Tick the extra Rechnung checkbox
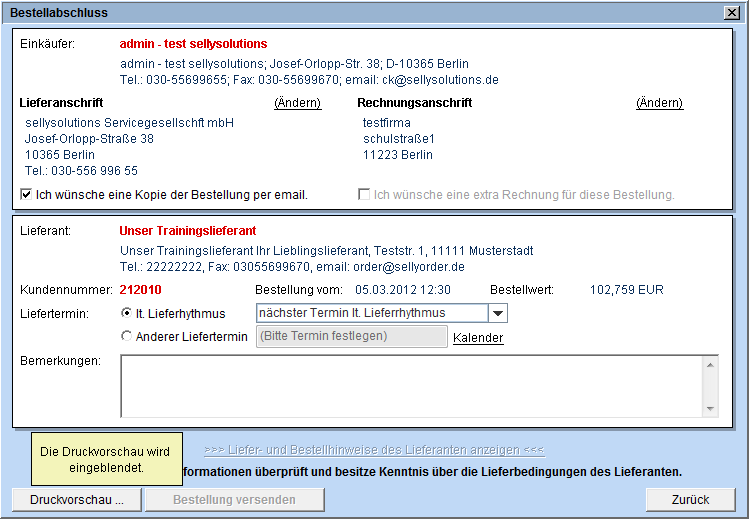 coord(364,194)
